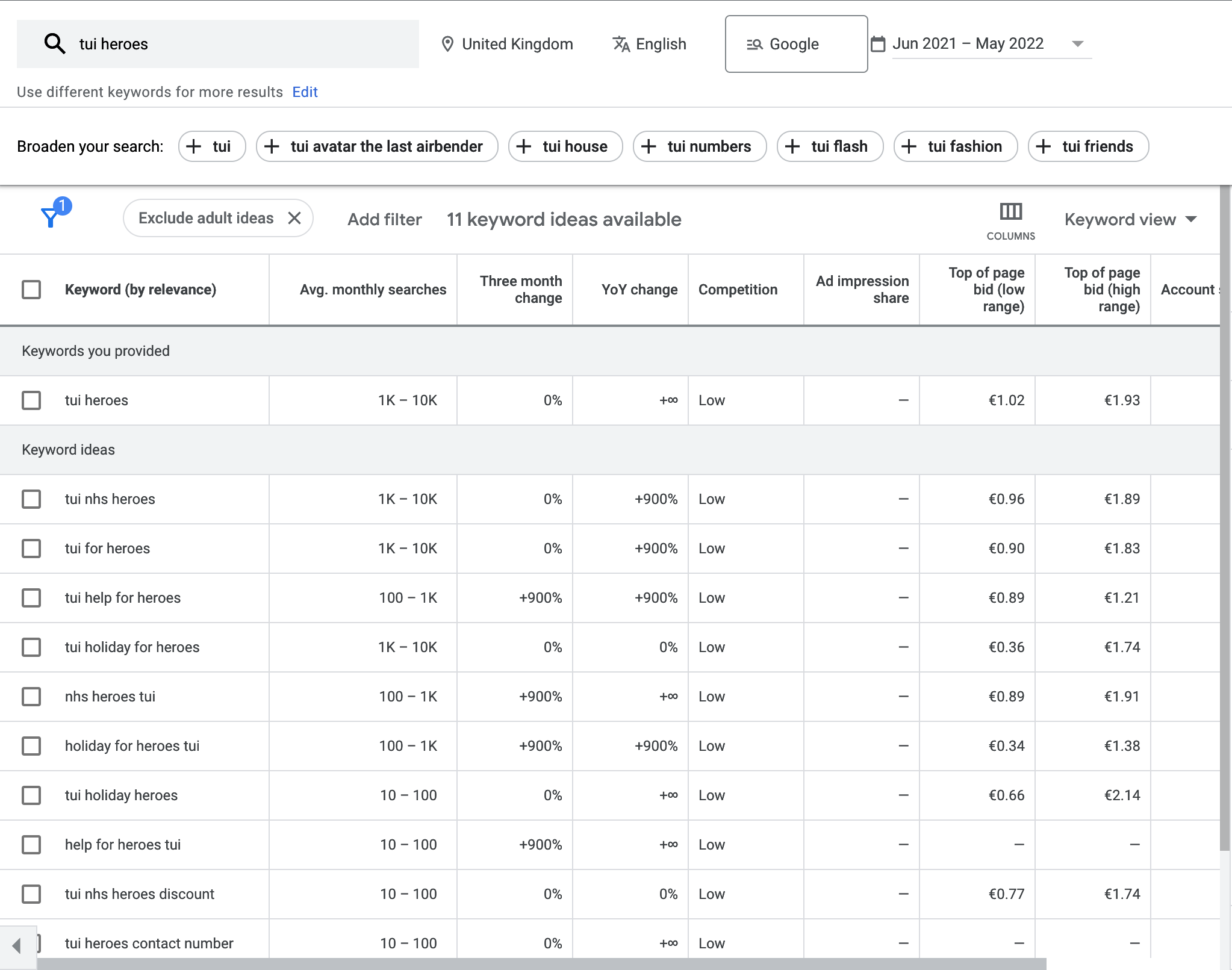Click the location pin icon for United Kingdom

point(447,44)
